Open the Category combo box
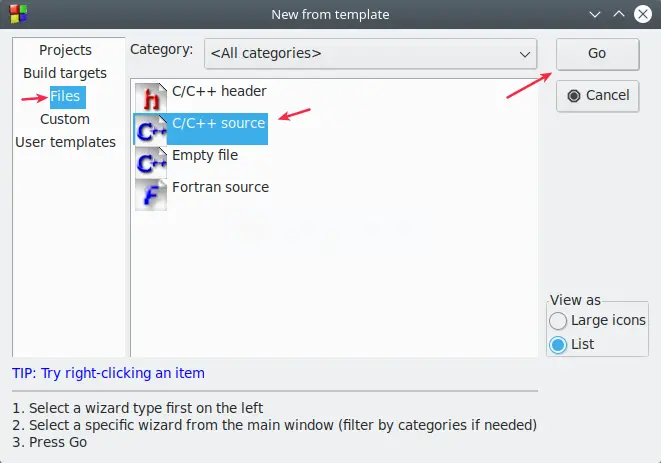661x463 pixels. click(370, 53)
